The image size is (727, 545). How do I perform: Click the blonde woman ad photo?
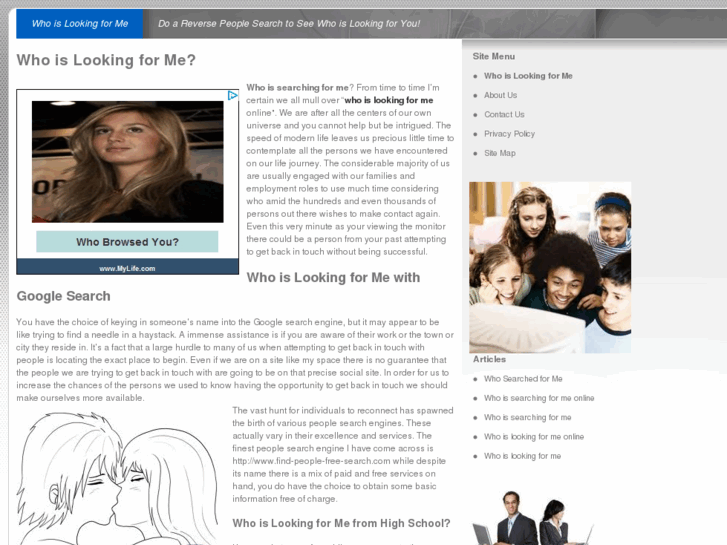tap(128, 161)
